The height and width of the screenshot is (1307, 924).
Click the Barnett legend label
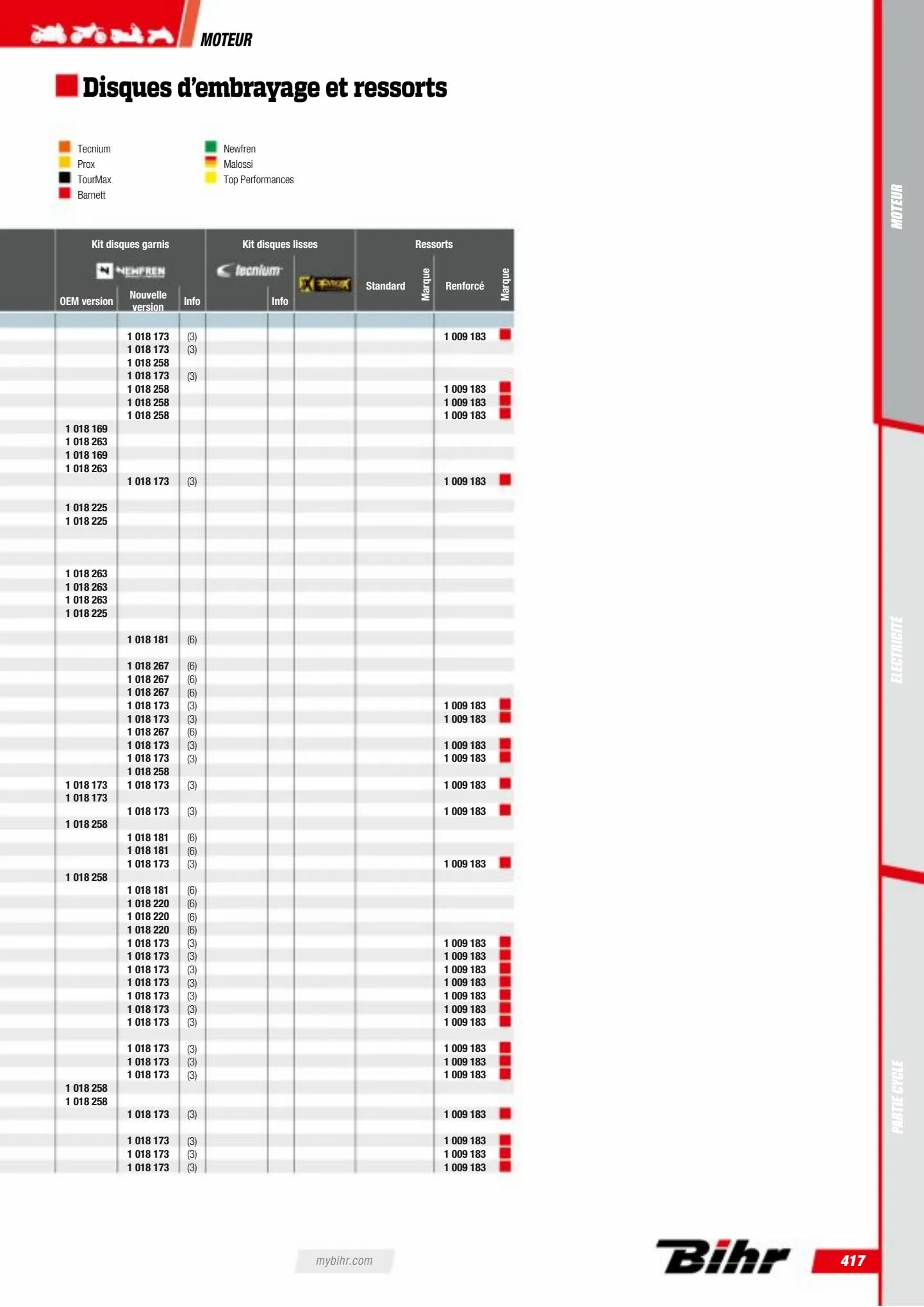(91, 195)
